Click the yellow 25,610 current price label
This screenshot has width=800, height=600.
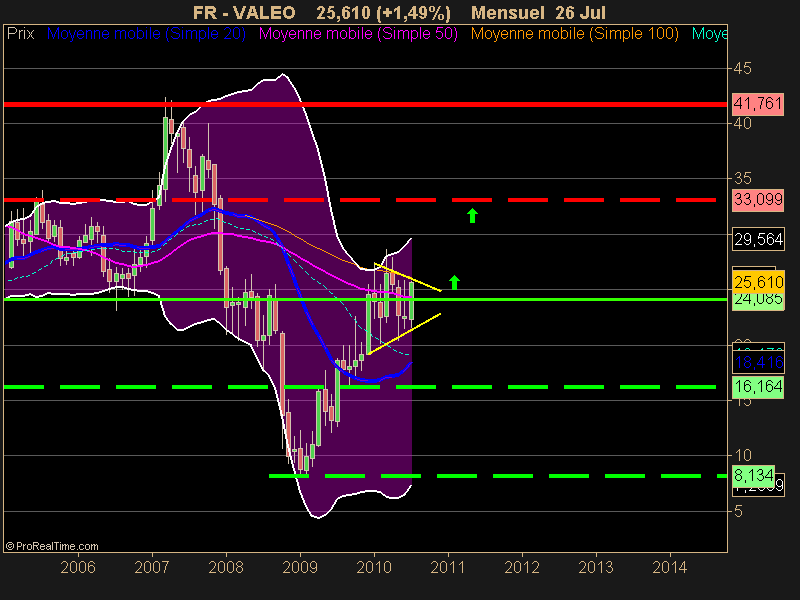pos(758,282)
